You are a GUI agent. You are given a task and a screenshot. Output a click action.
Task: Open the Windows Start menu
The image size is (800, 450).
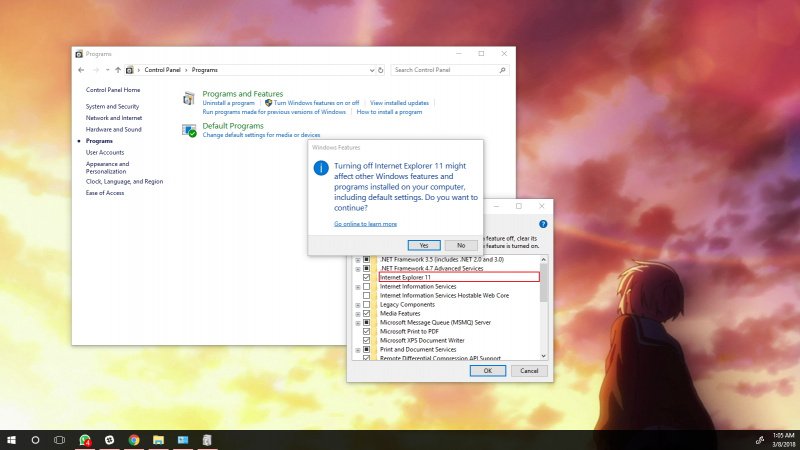coord(11,439)
